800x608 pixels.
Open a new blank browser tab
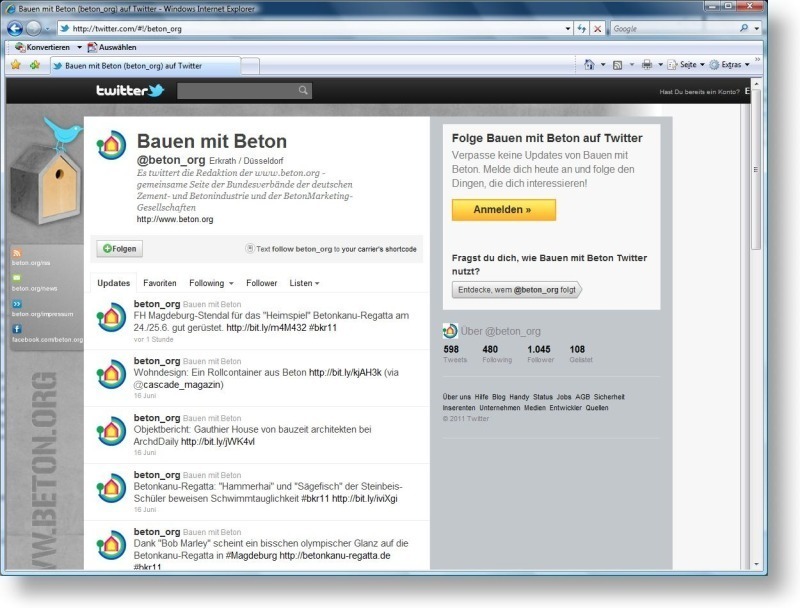(x=250, y=66)
